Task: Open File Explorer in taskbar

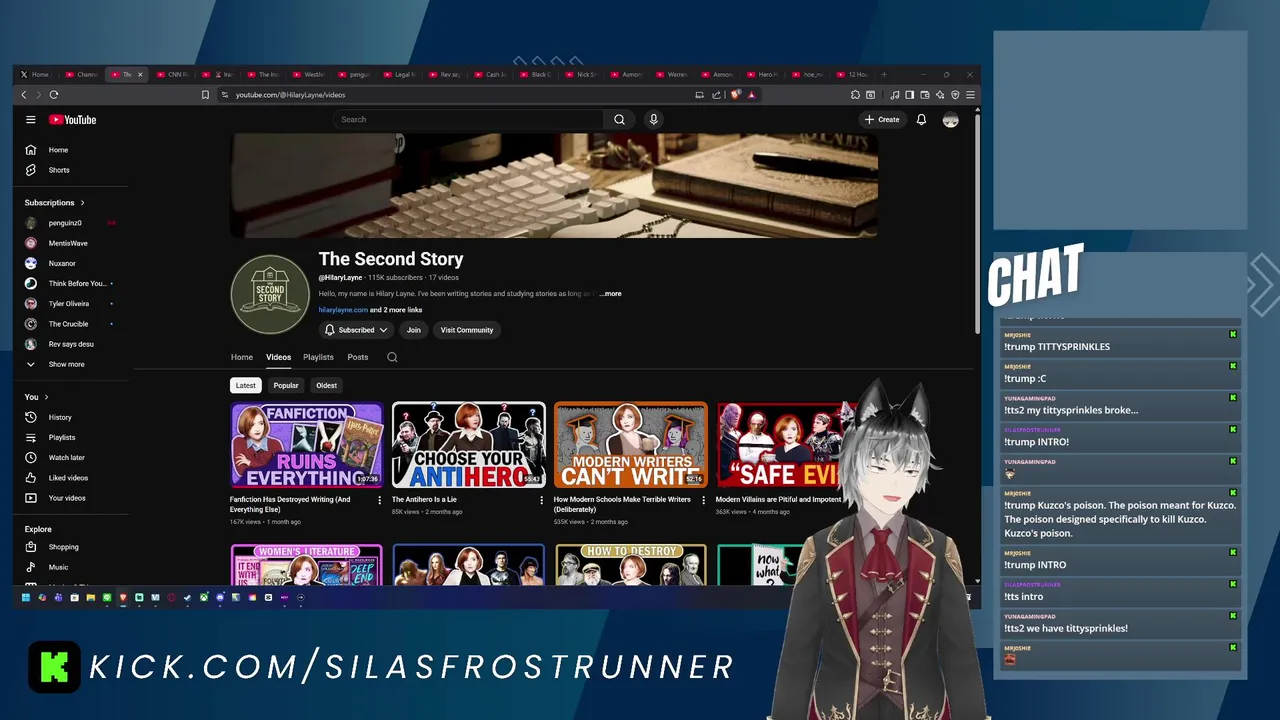Action: [x=91, y=597]
